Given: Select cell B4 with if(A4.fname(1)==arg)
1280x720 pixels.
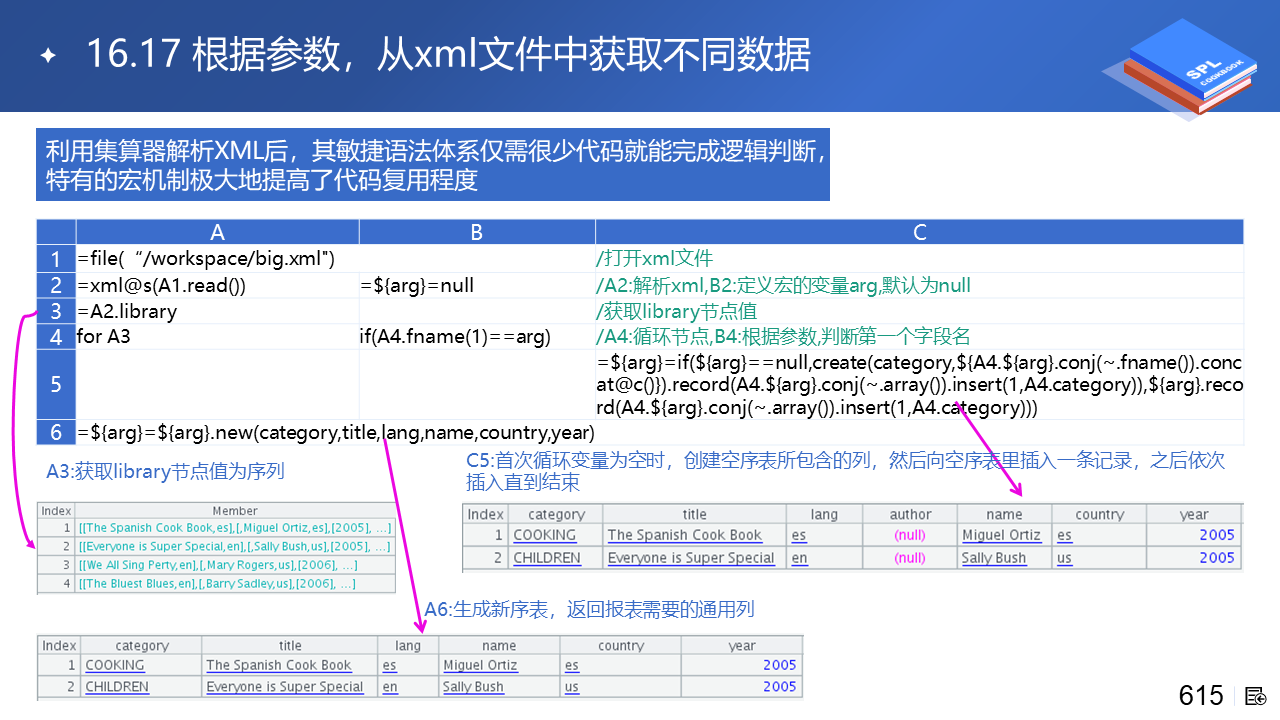Looking at the screenshot, I should click(x=455, y=337).
